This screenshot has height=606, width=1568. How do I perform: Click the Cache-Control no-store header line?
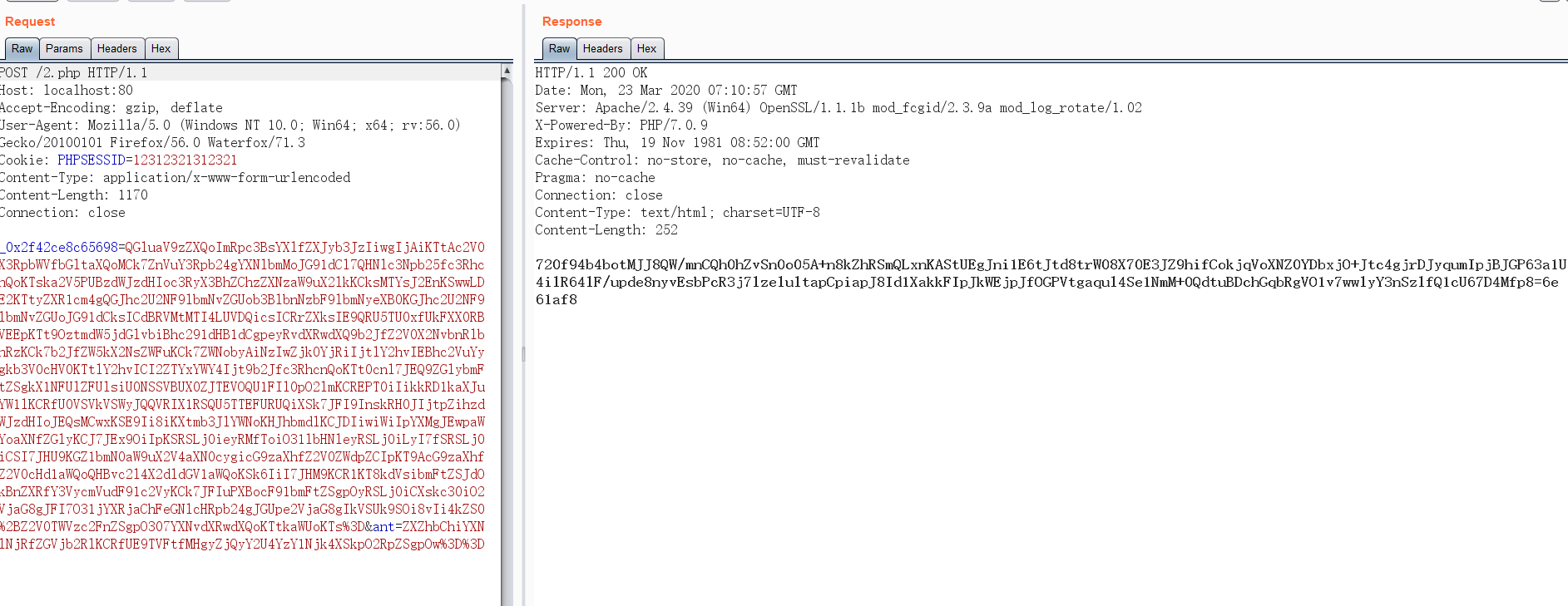click(x=722, y=160)
